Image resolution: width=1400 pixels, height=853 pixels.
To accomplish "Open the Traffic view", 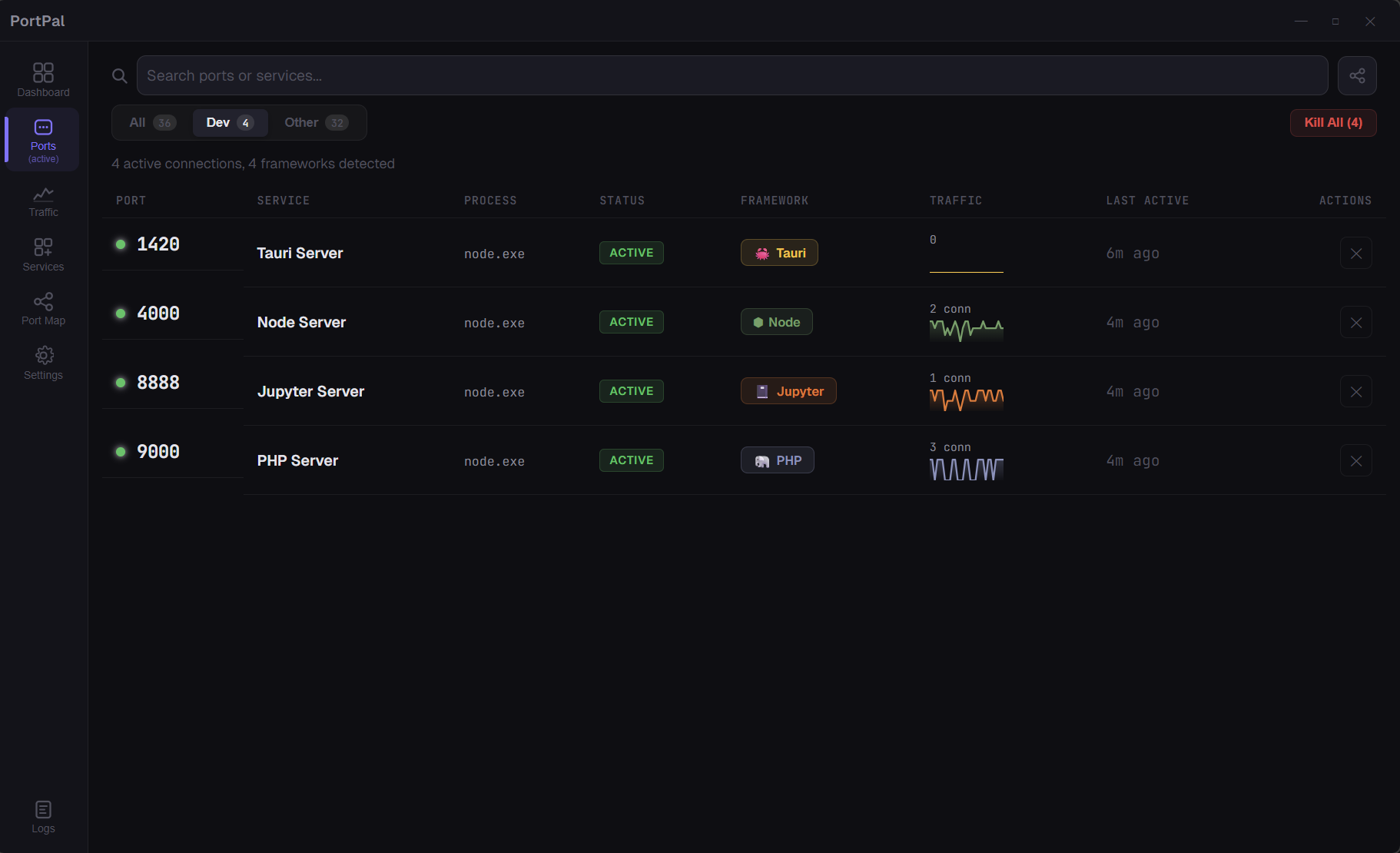I will [x=43, y=201].
